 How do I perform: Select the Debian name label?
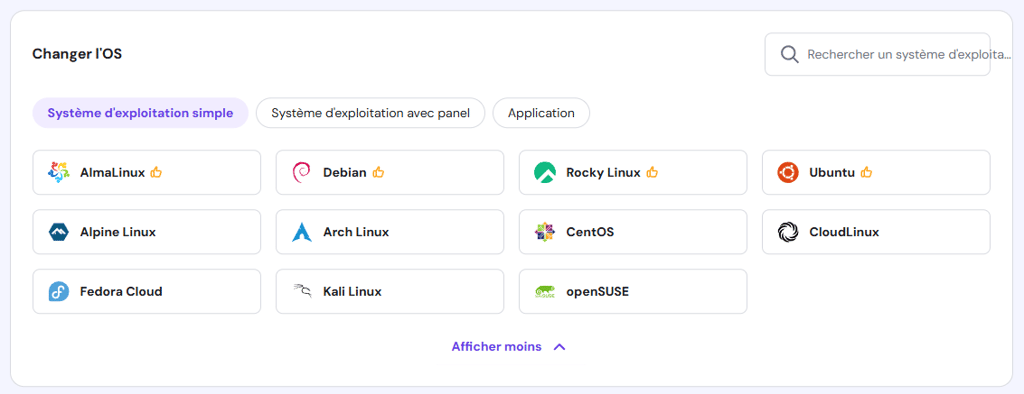[345, 173]
